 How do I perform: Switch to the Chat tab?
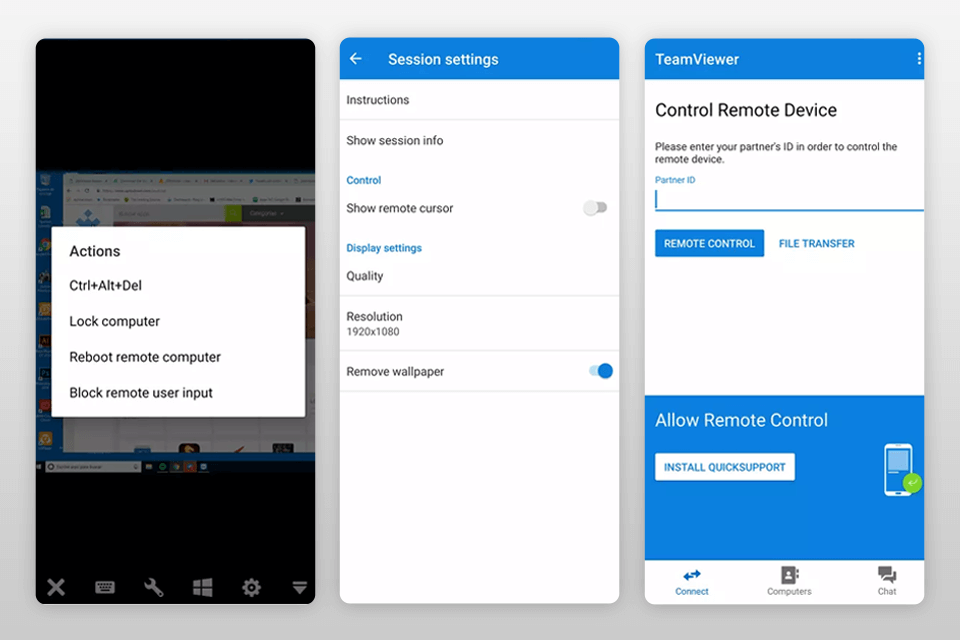point(887,582)
